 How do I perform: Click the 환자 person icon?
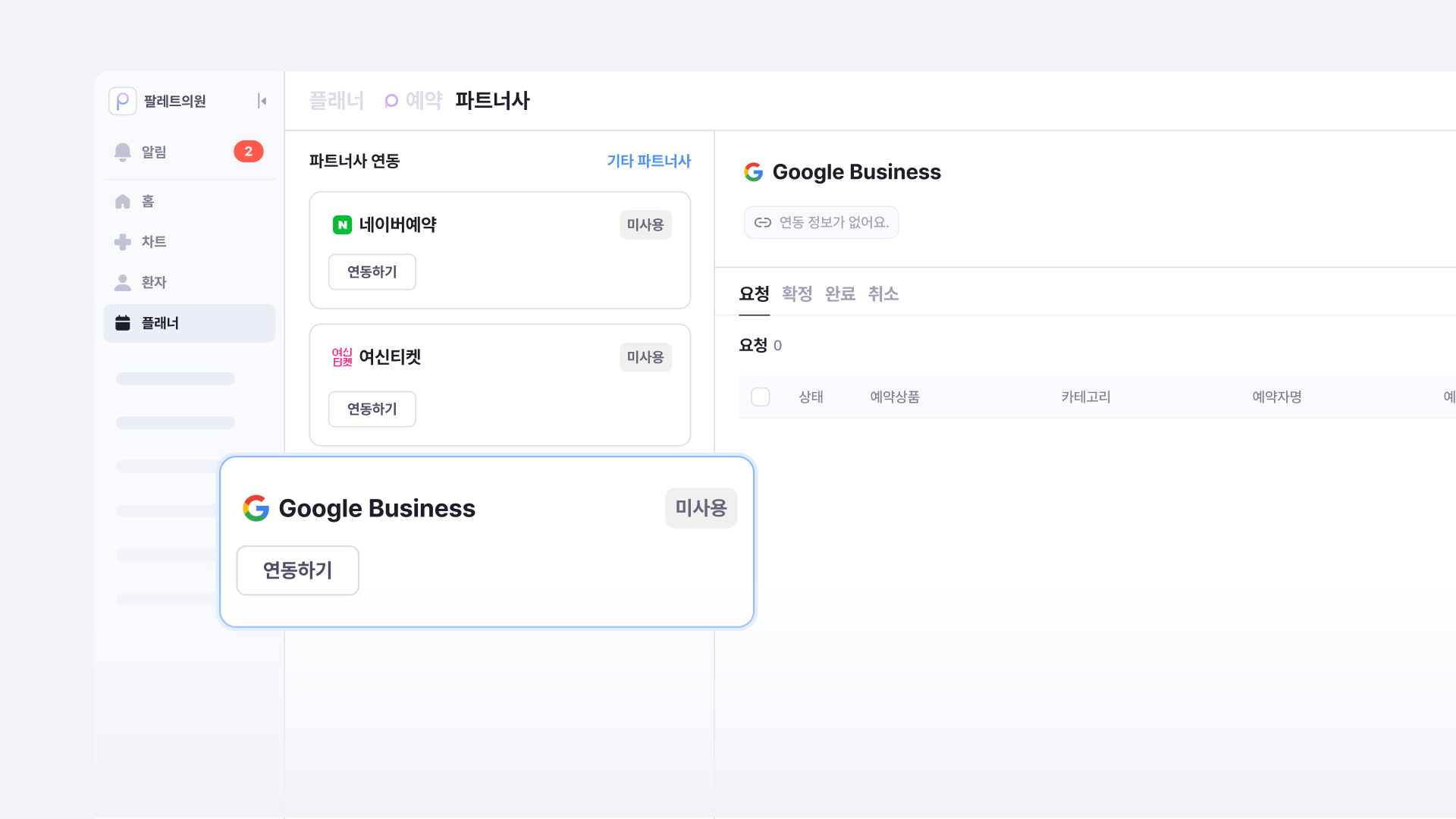(122, 282)
